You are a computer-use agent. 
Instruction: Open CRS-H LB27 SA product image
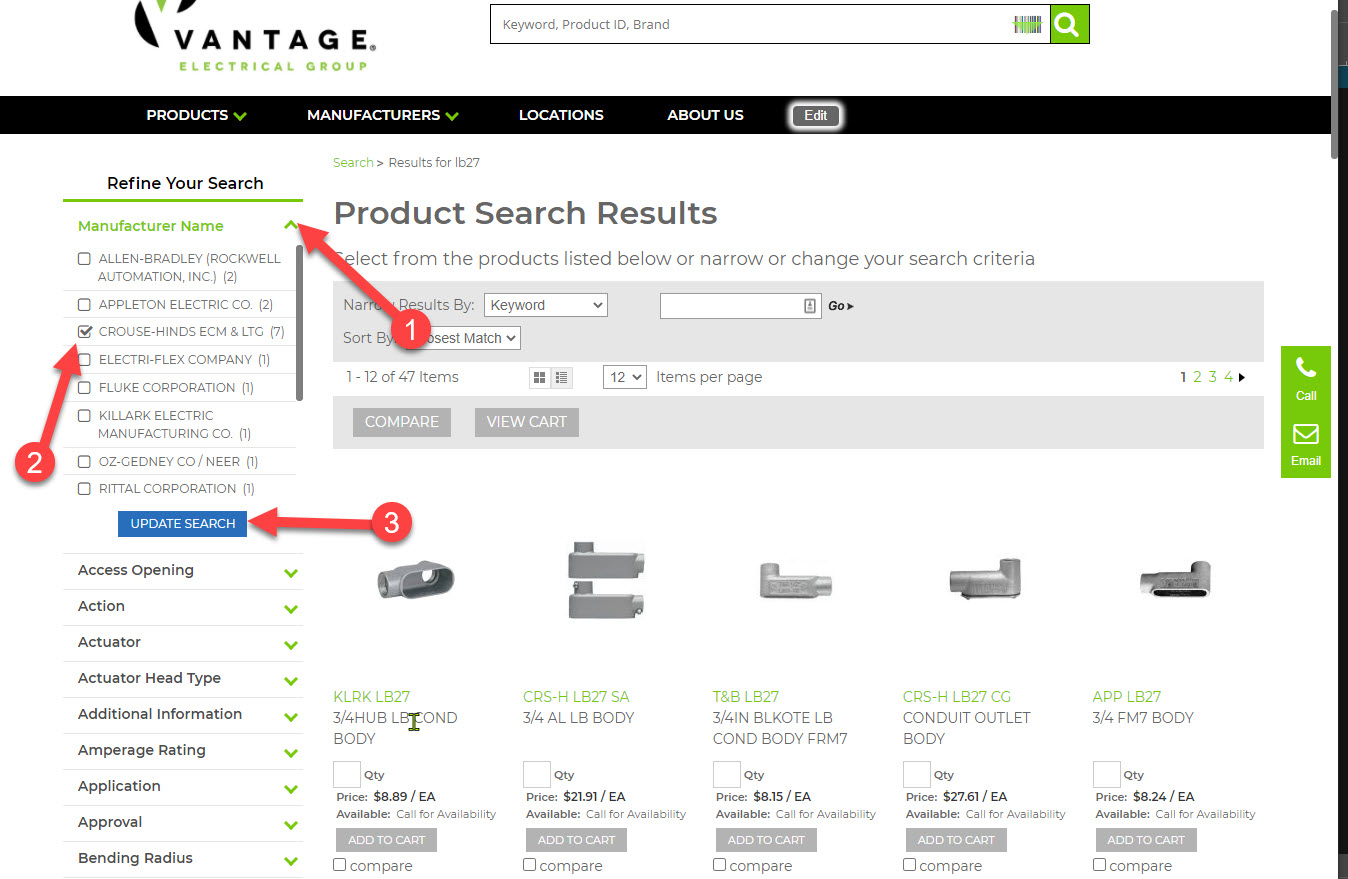[606, 581]
